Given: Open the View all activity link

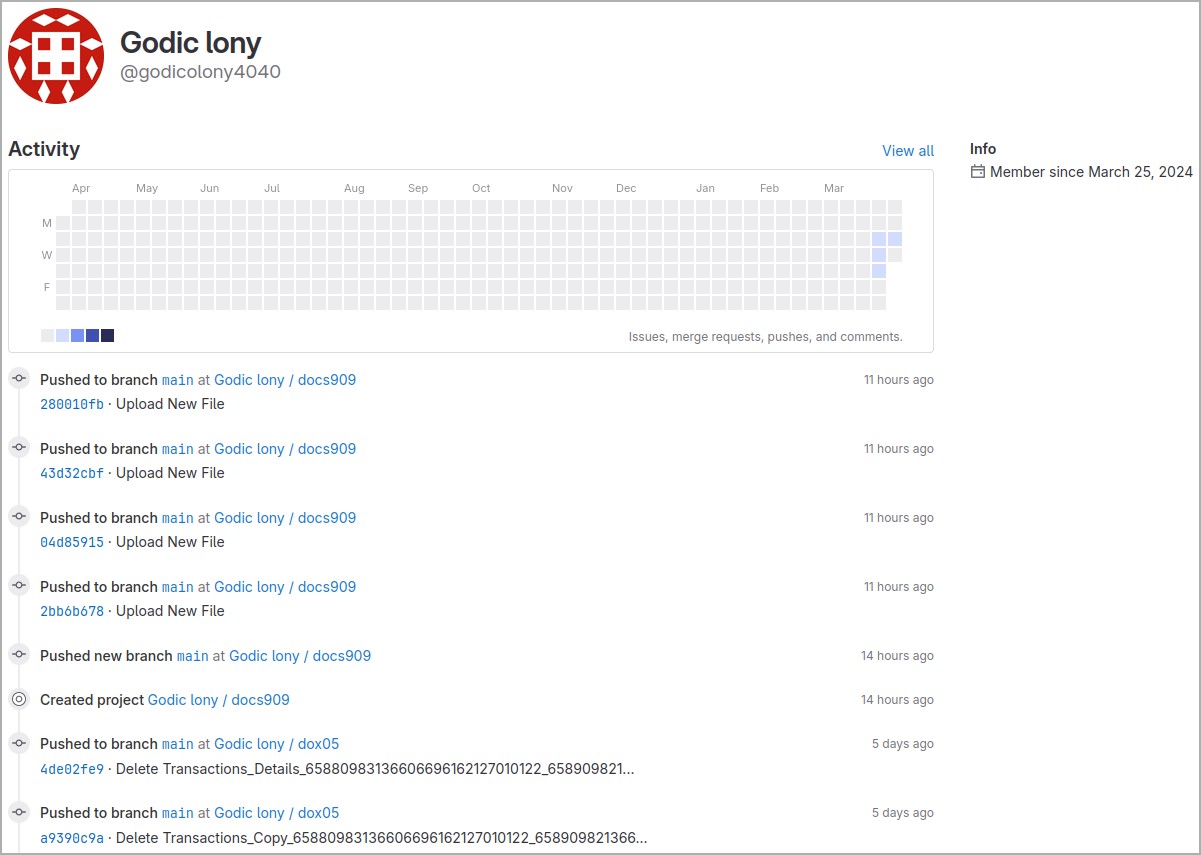Looking at the screenshot, I should [x=907, y=151].
